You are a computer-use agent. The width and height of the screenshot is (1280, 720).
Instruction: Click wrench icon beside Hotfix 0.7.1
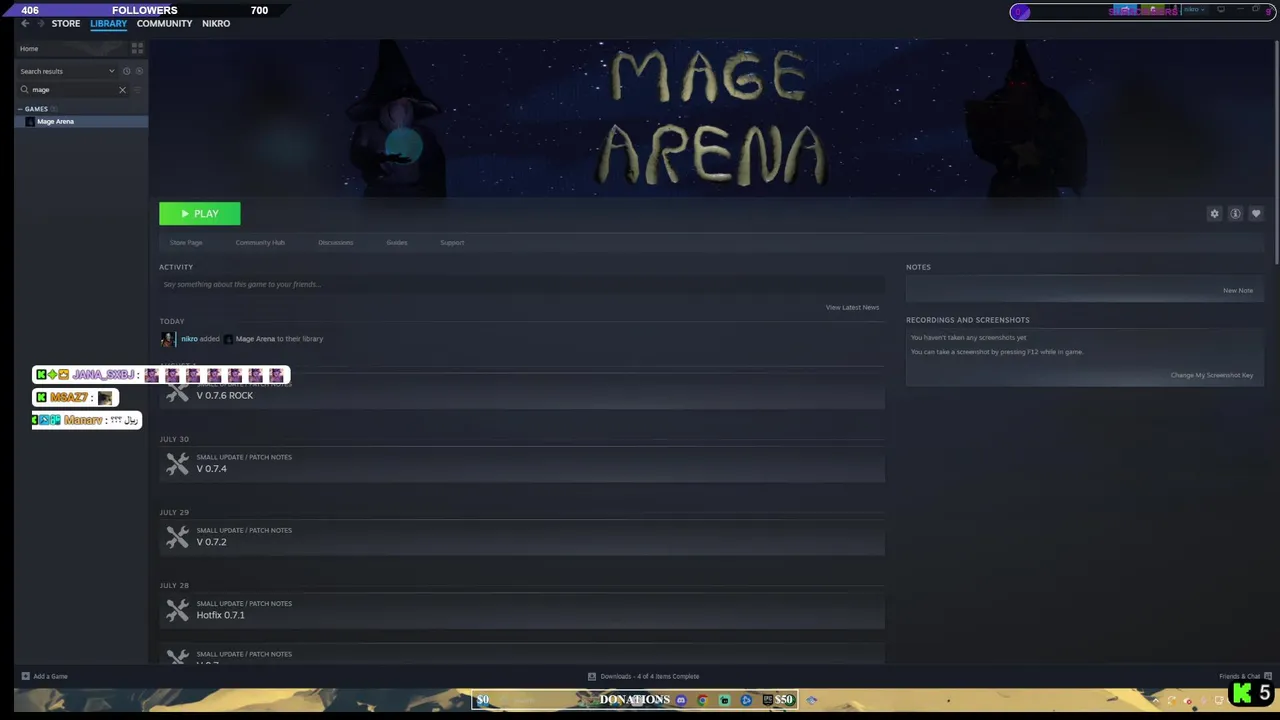177,610
